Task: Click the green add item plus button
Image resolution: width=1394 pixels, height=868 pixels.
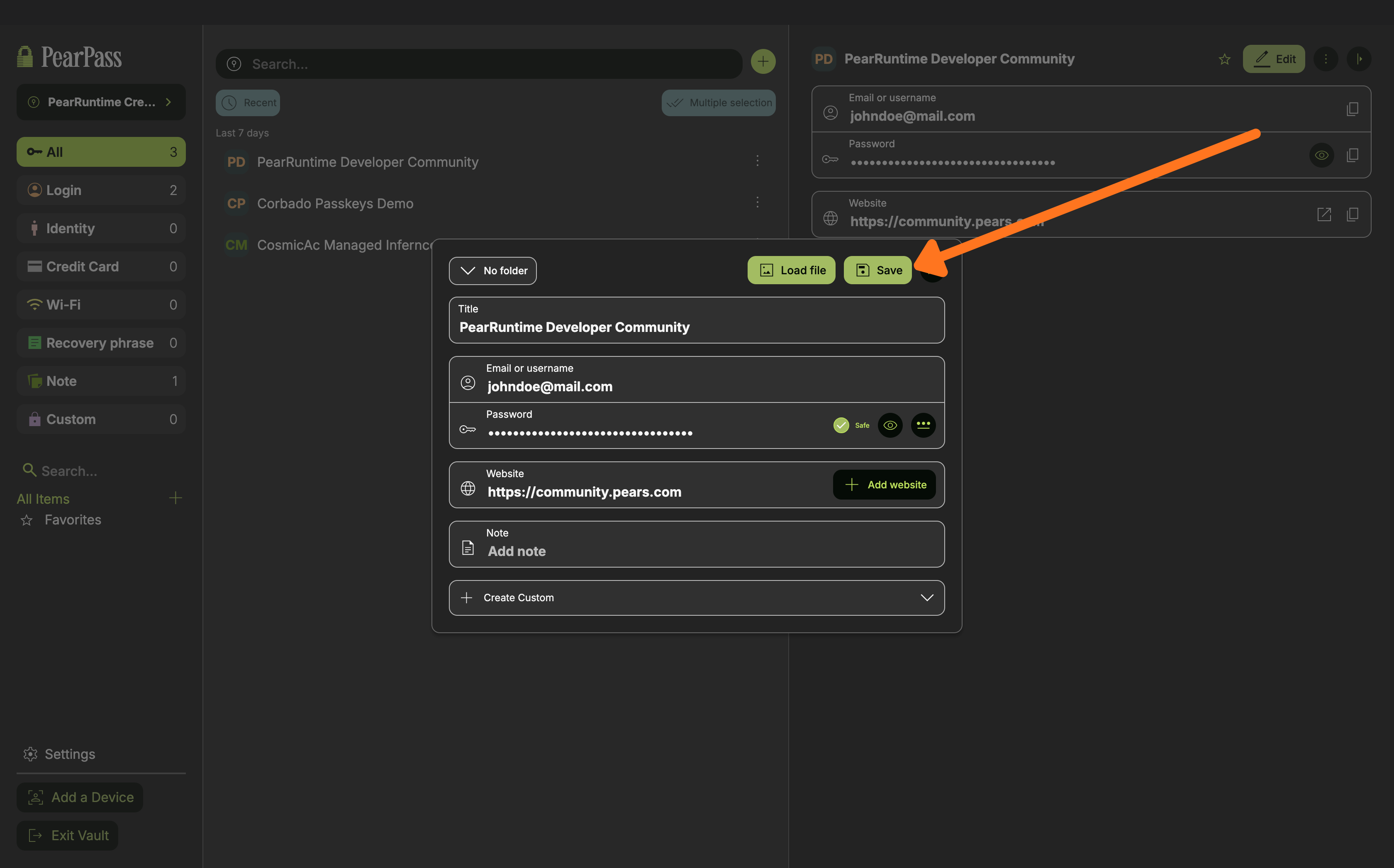Action: coord(763,61)
